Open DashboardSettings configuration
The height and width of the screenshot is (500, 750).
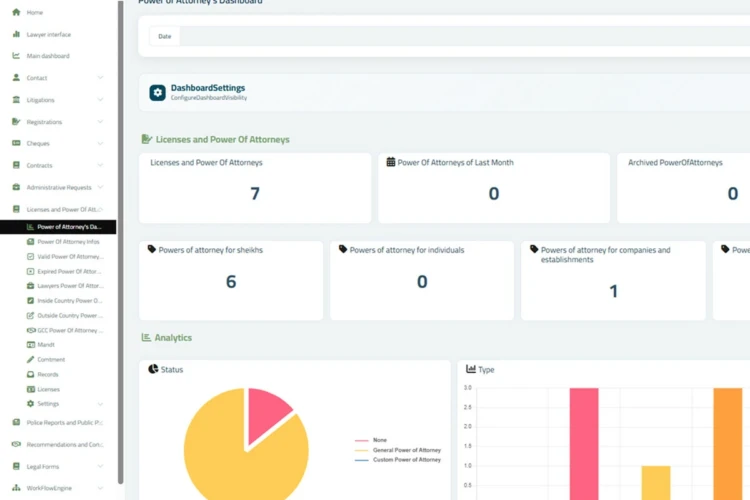click(208, 88)
